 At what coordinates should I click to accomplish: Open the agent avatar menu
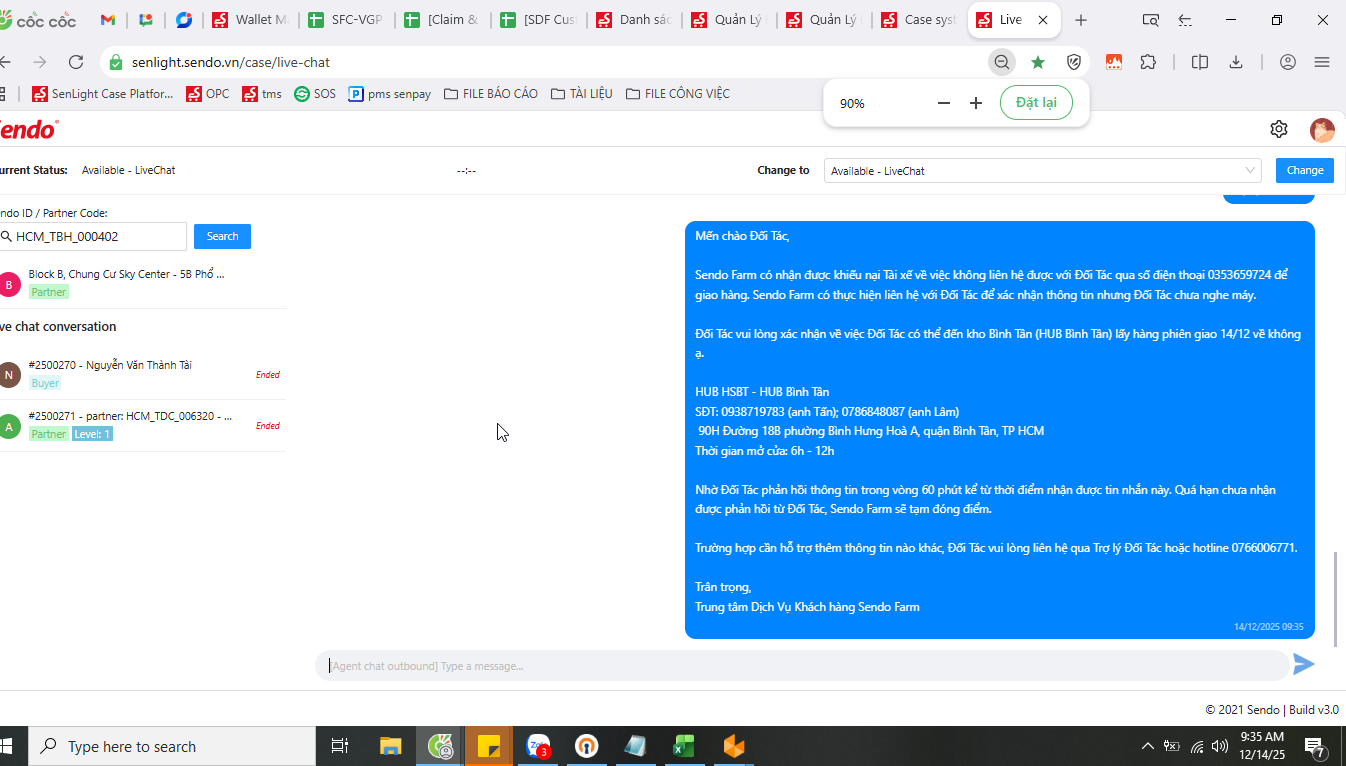point(1322,130)
